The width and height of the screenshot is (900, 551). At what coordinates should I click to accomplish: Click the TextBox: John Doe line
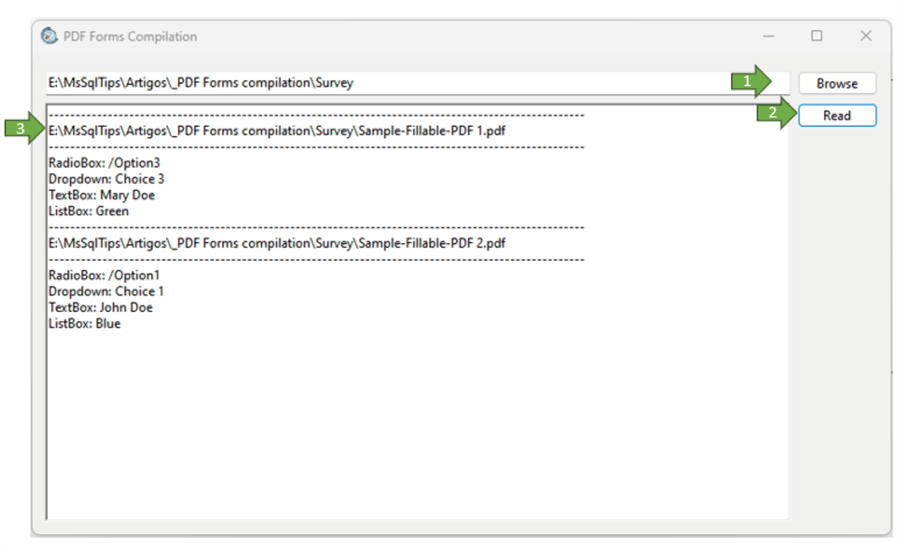tap(100, 307)
